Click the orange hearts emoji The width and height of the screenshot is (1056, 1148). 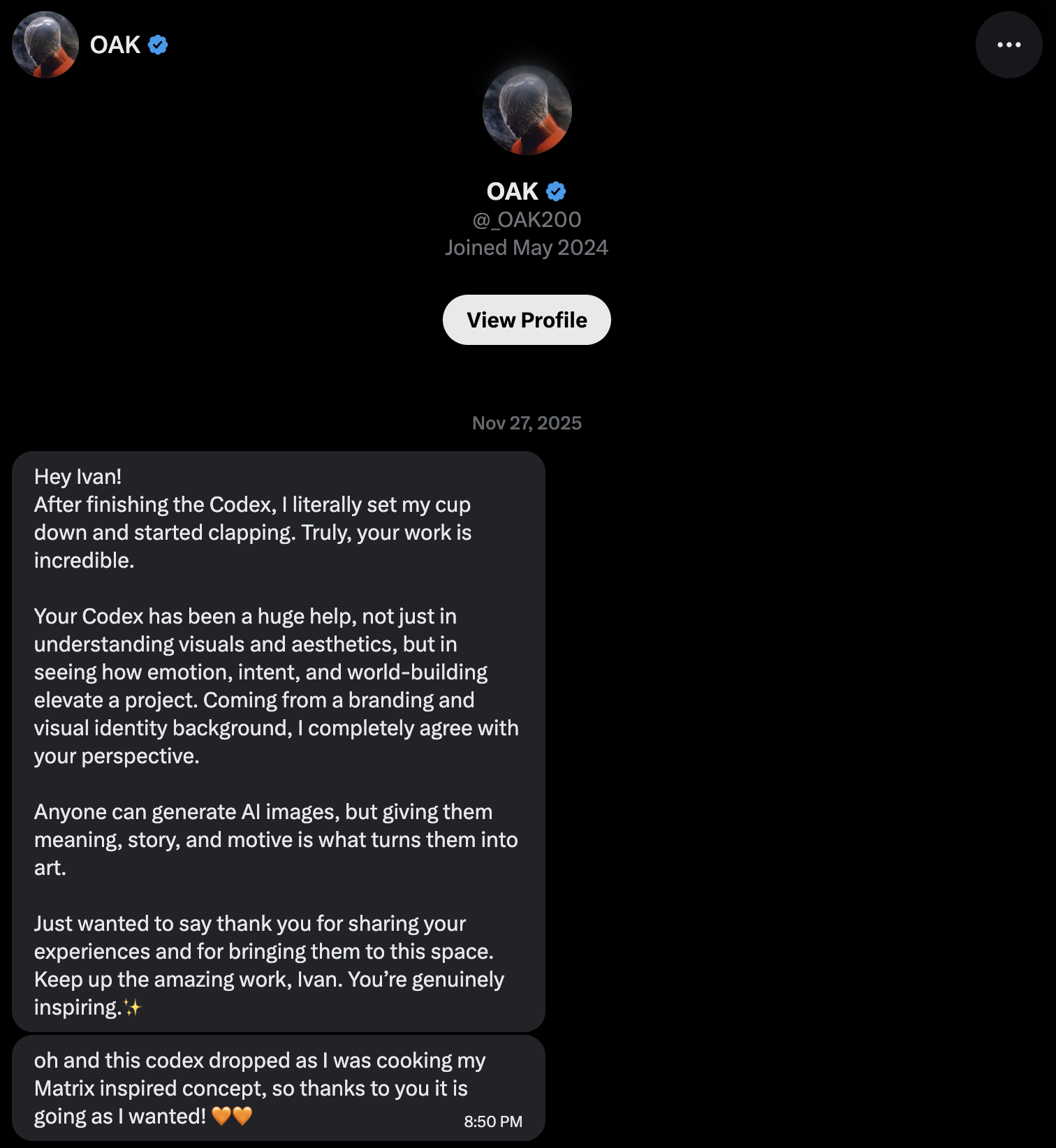pyautogui.click(x=232, y=1116)
